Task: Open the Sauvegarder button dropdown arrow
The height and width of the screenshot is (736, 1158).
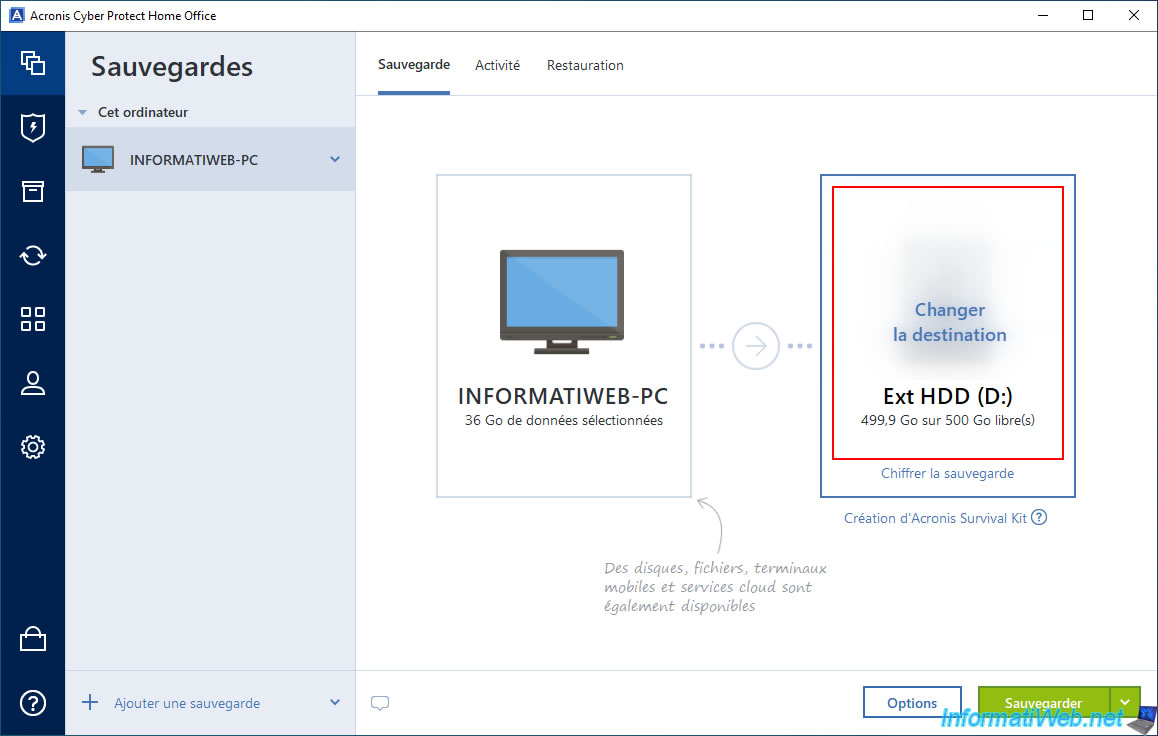Action: tap(1126, 703)
